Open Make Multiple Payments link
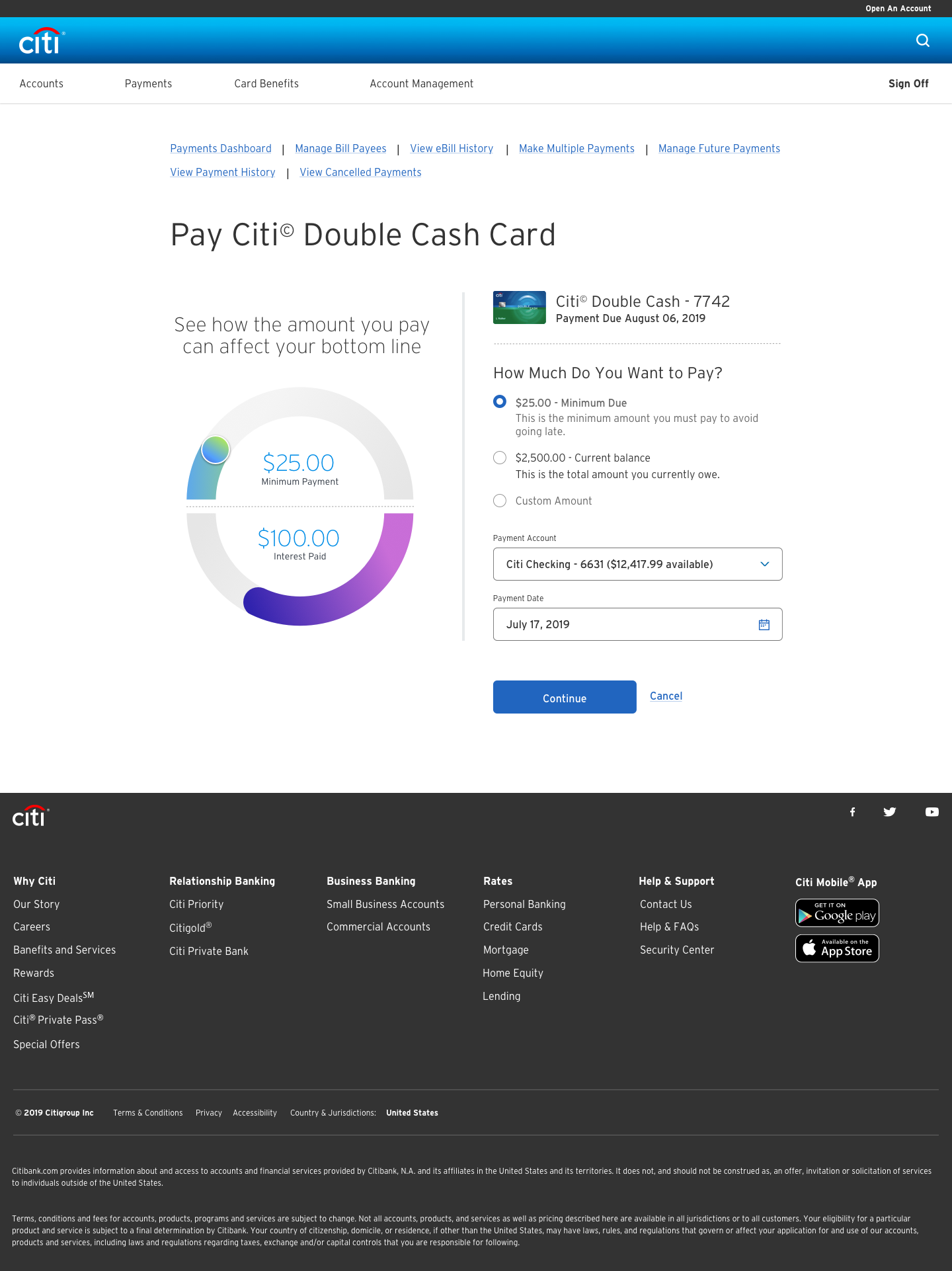Viewport: 952px width, 1271px height. [x=576, y=148]
